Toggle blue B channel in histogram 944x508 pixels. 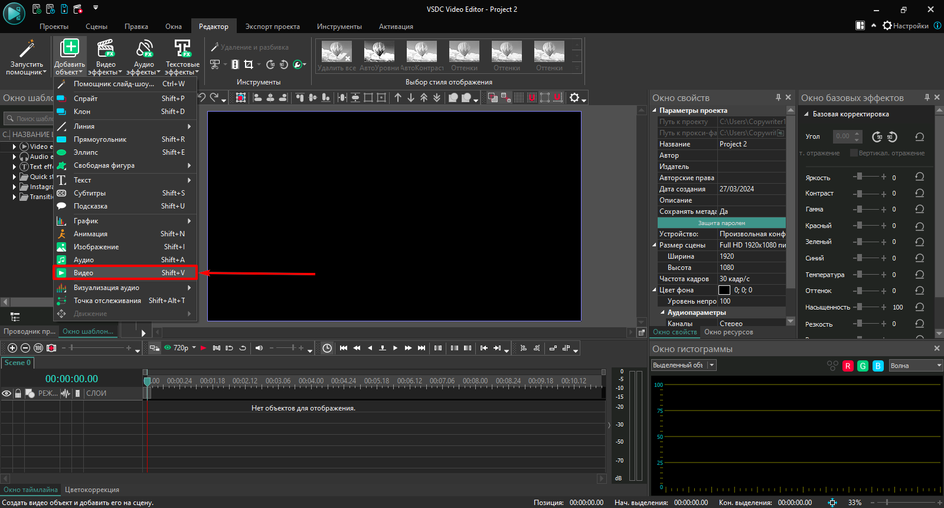(x=878, y=366)
